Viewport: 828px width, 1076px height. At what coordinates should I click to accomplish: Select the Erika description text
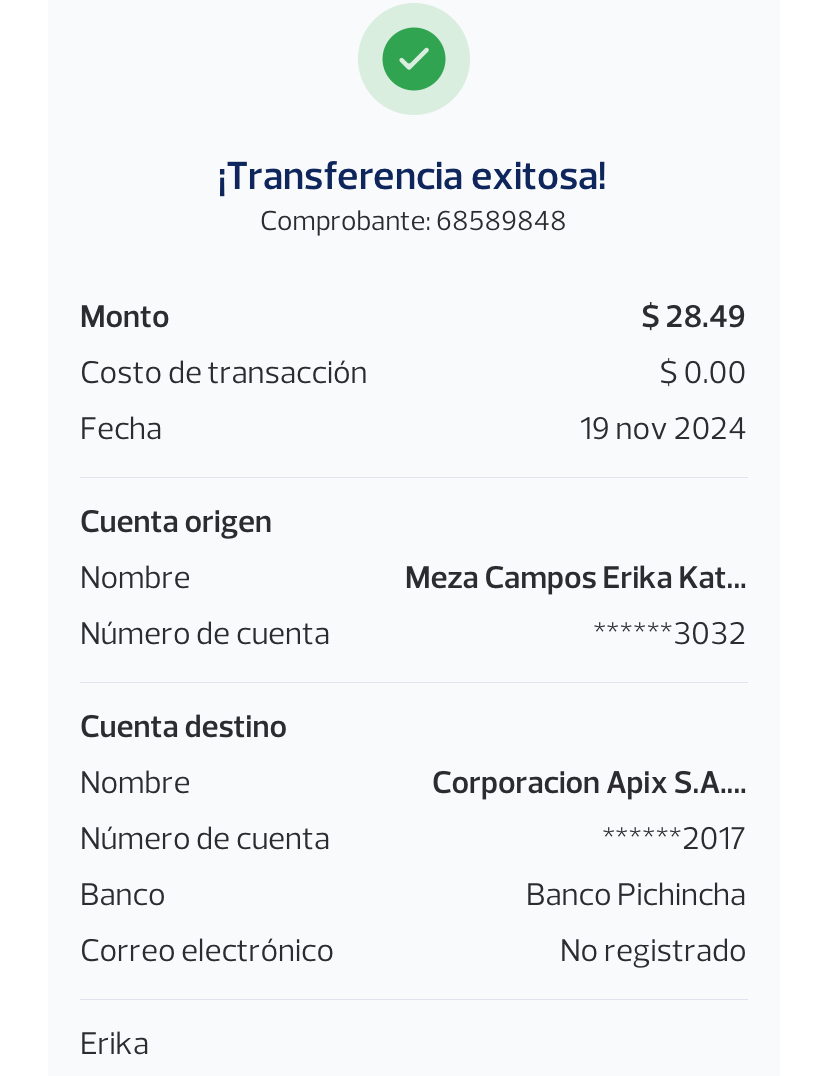[x=115, y=1044]
